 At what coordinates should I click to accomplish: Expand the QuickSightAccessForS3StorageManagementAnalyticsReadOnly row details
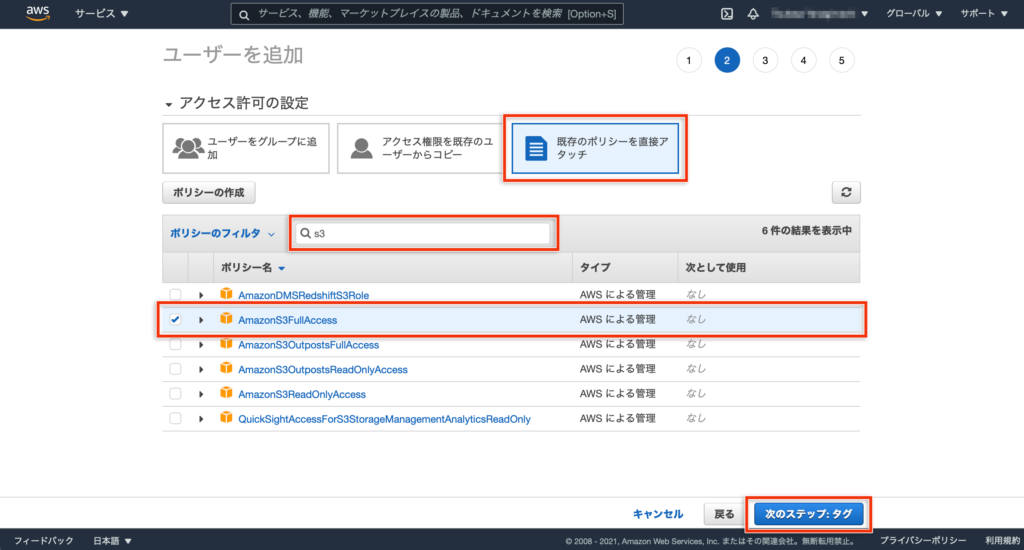point(201,419)
